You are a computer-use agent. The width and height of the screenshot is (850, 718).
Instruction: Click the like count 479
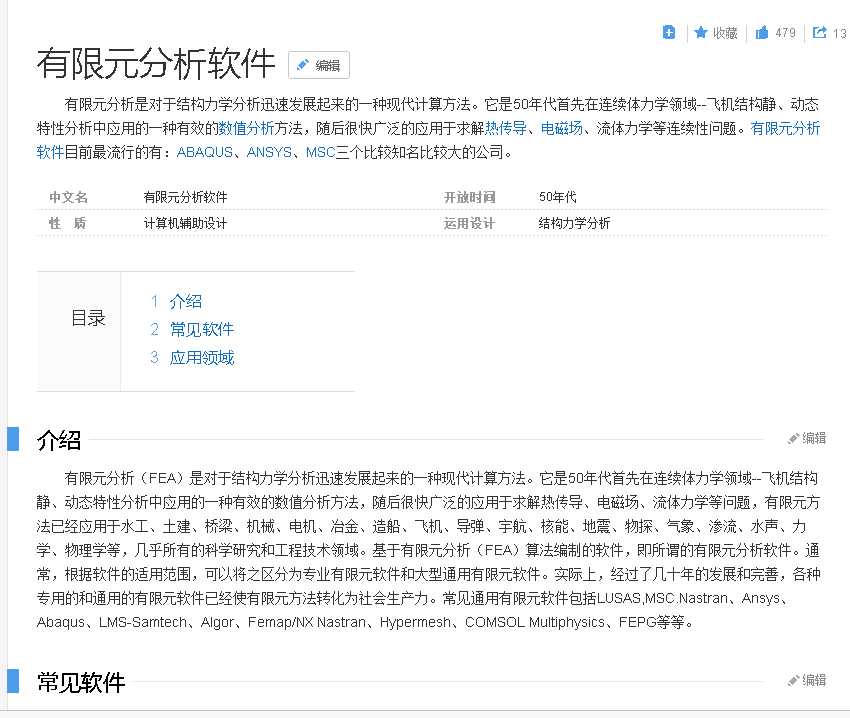(x=785, y=33)
